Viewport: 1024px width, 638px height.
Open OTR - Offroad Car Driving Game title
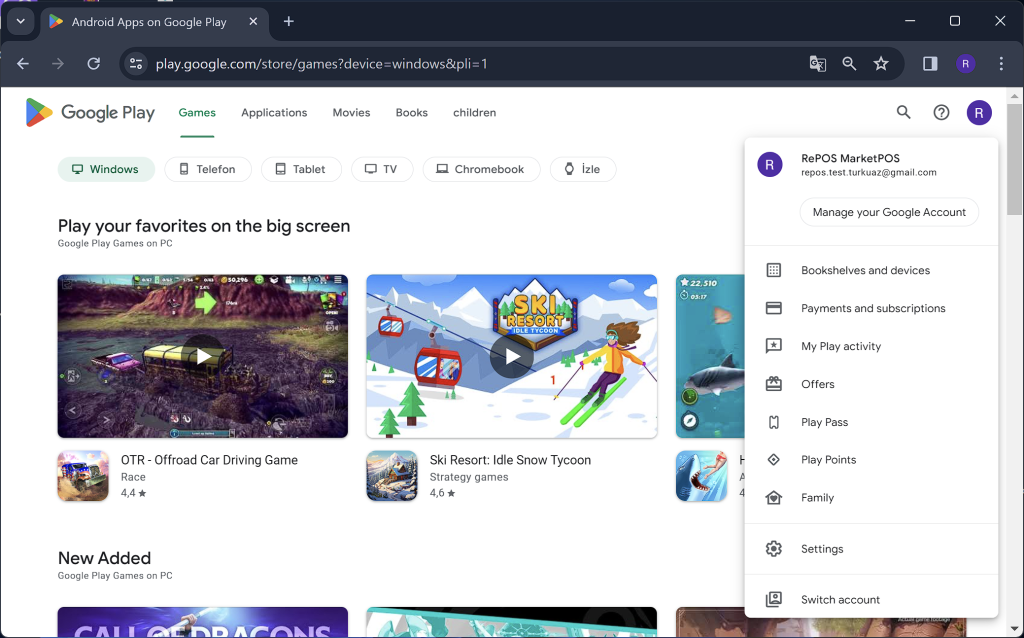point(209,460)
